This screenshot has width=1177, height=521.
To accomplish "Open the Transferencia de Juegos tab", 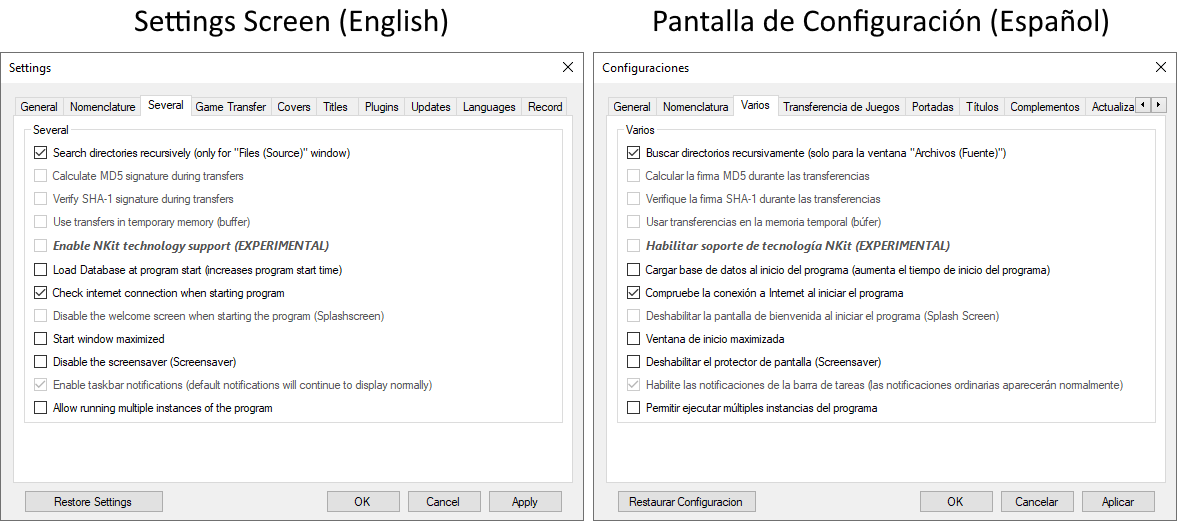I will pos(841,107).
